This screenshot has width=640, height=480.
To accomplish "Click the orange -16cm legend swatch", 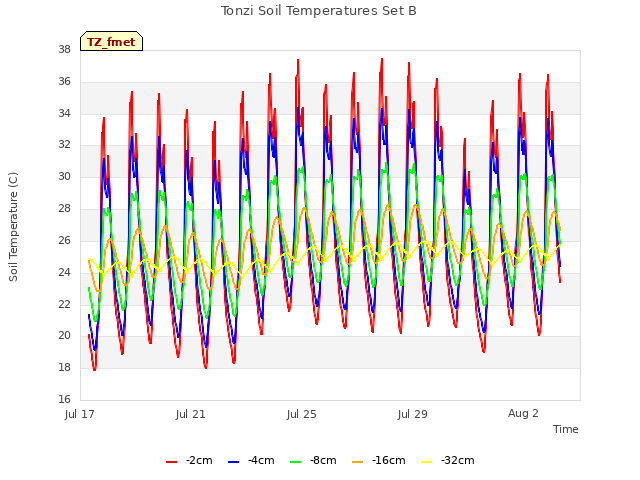I will point(358,462).
